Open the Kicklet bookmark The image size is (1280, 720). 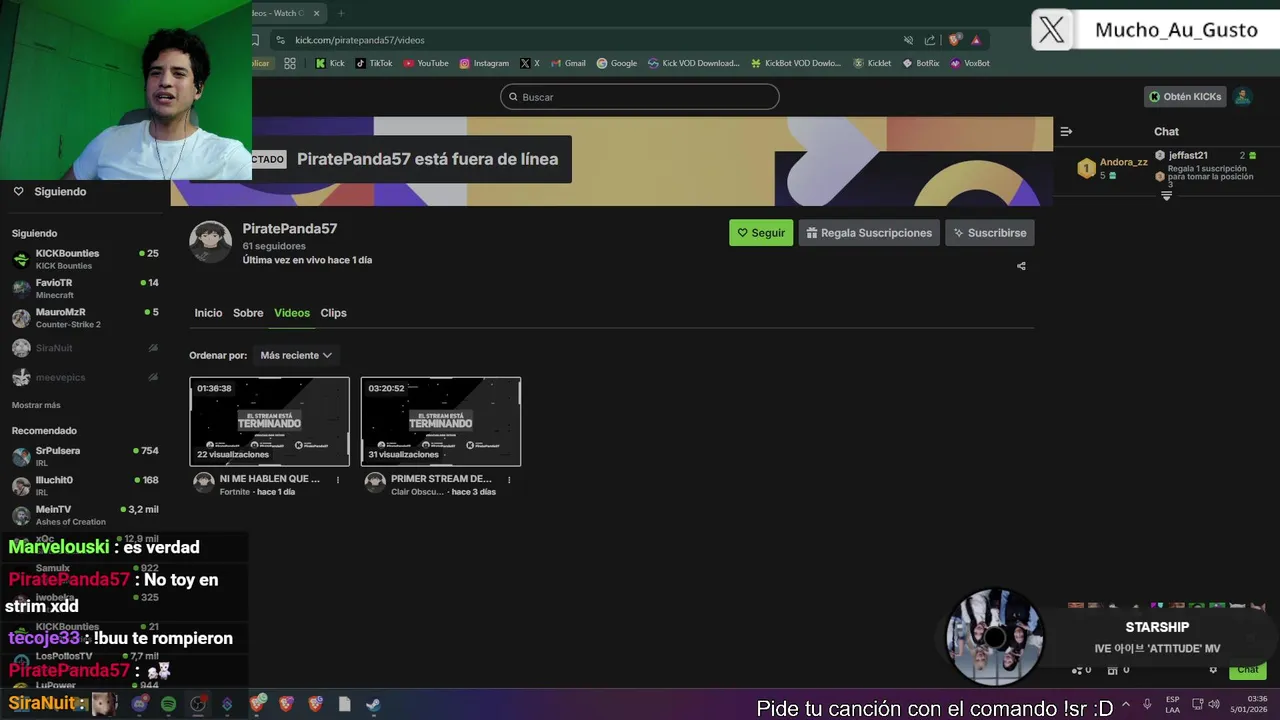pyautogui.click(x=872, y=63)
